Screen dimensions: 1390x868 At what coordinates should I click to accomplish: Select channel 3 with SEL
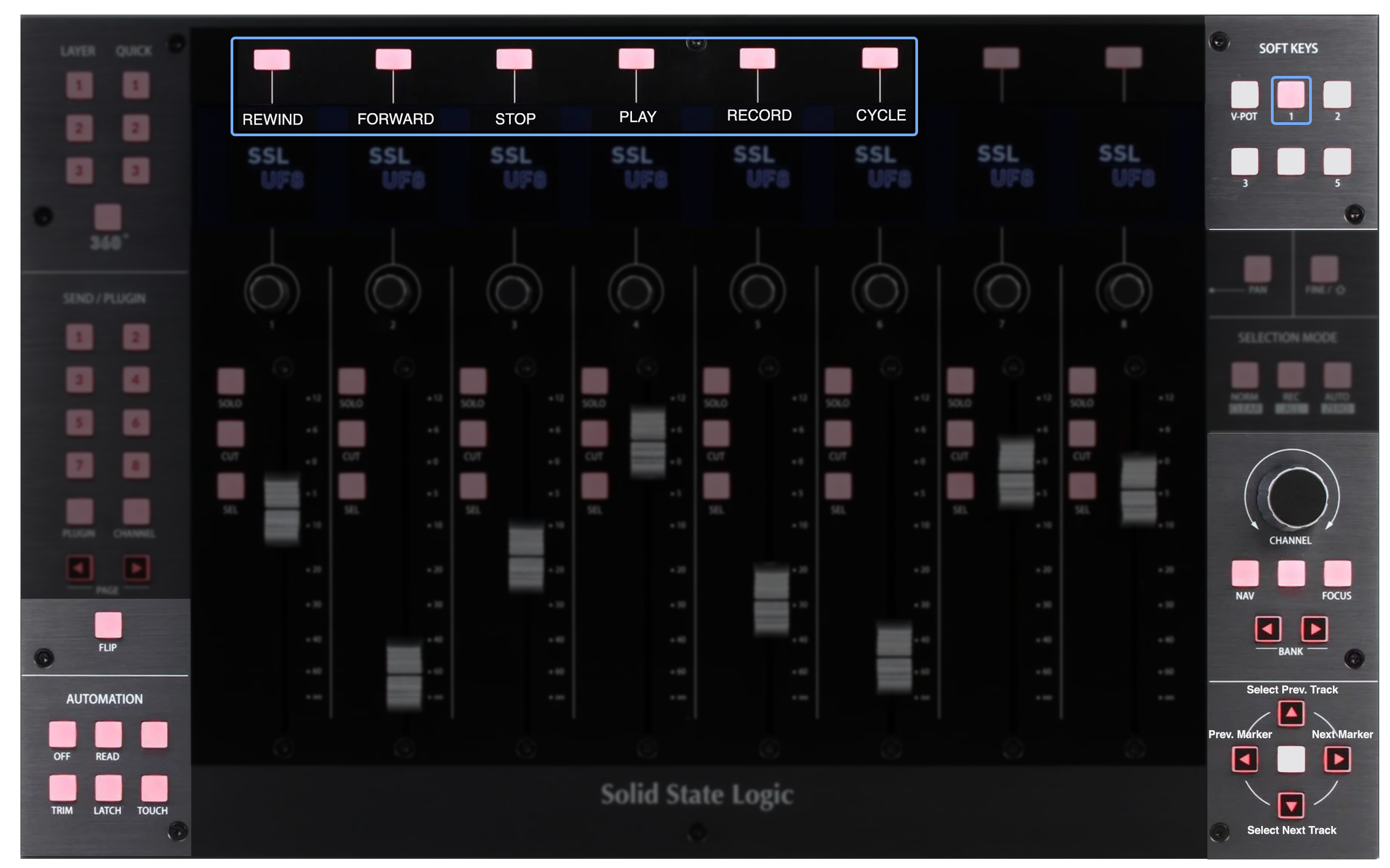[x=472, y=487]
